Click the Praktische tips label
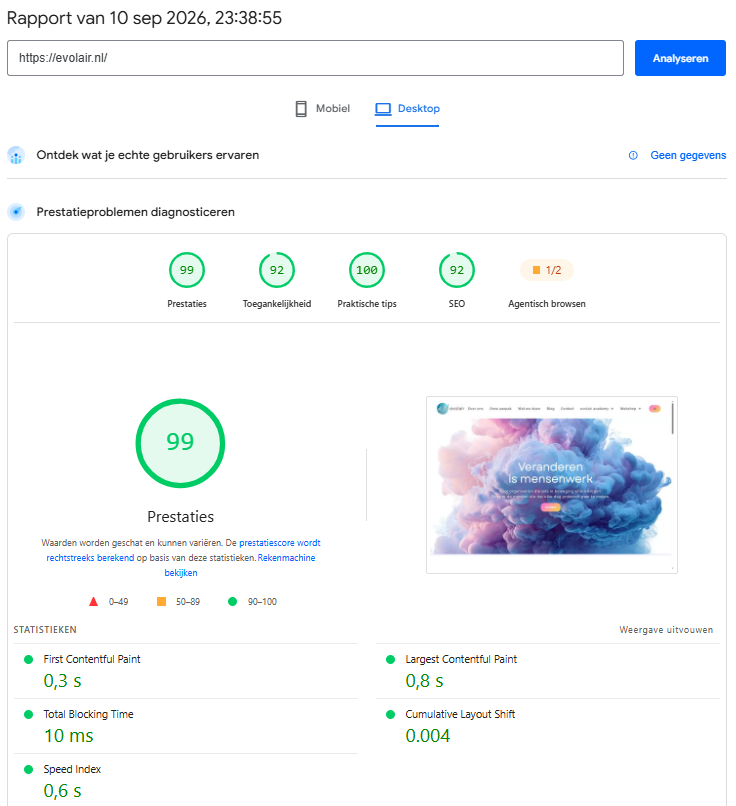The height and width of the screenshot is (806, 736). tap(366, 304)
